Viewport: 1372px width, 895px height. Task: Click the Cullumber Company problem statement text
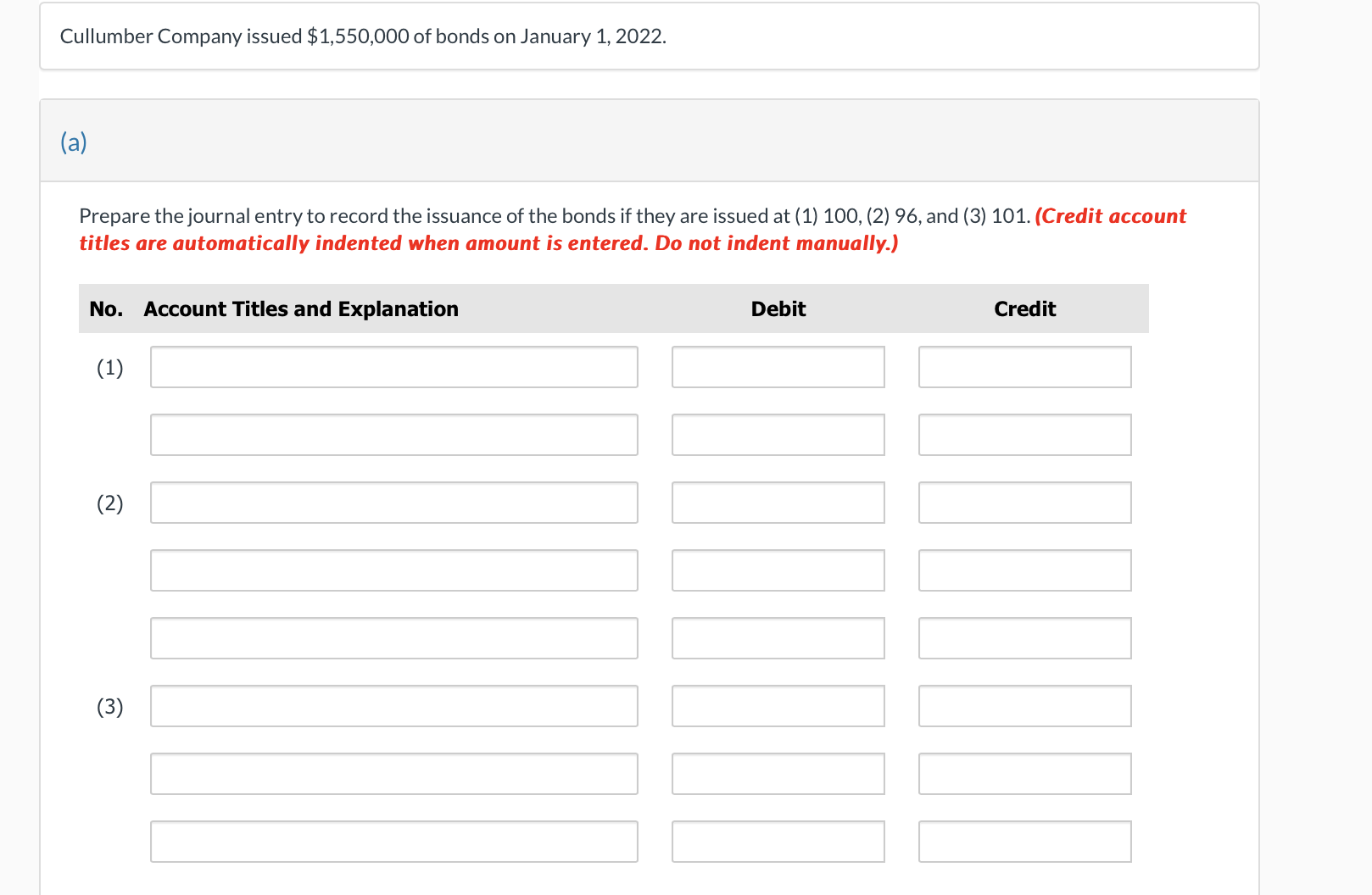tap(363, 36)
